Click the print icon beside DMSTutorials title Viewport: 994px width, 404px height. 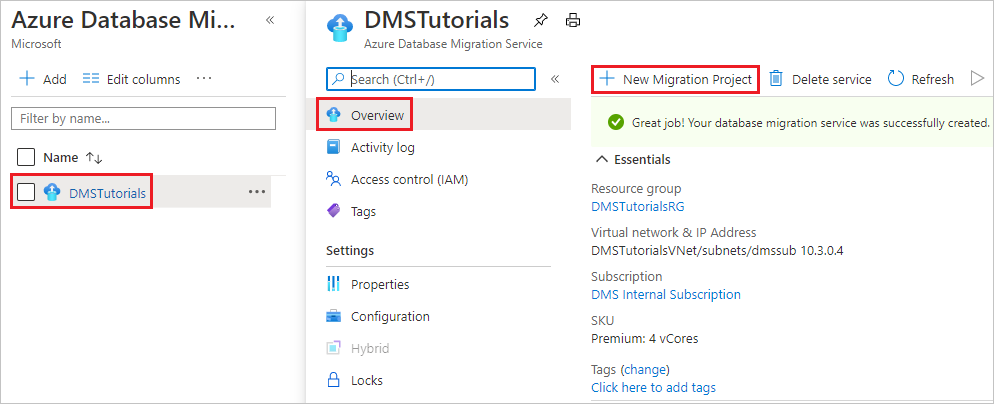pyautogui.click(x=573, y=21)
